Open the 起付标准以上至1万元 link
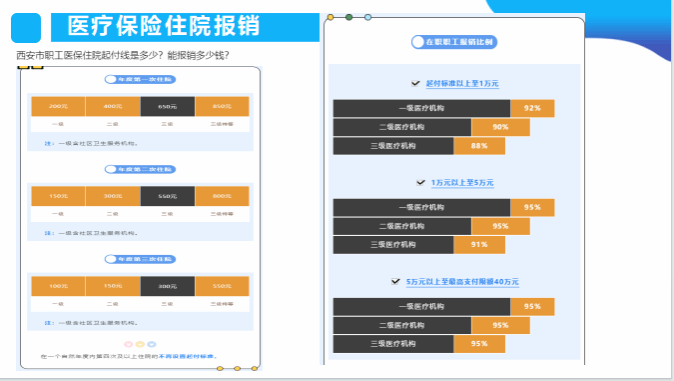This screenshot has width=674, height=381. point(462,83)
